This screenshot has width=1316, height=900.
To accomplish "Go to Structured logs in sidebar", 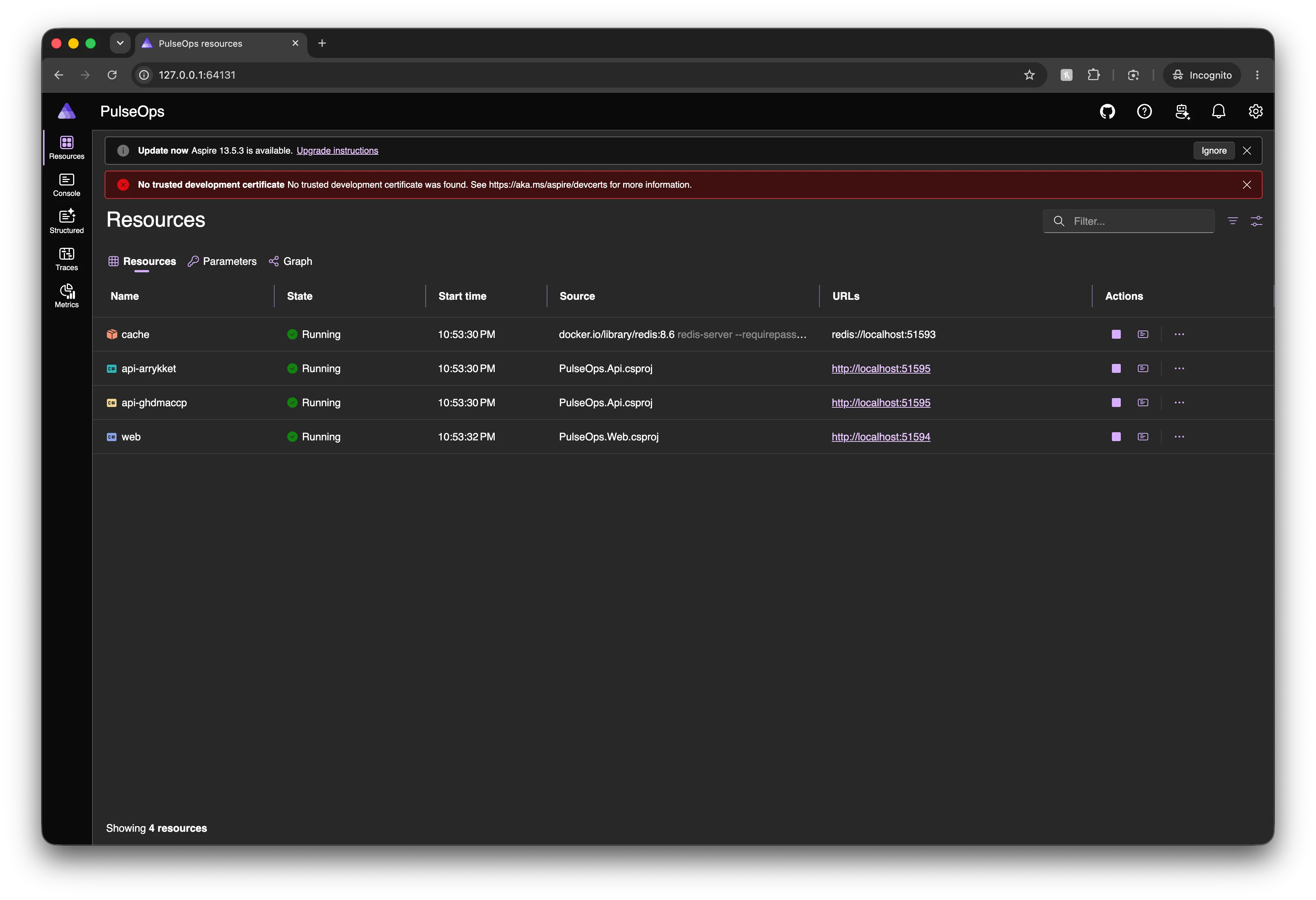I will point(67,222).
